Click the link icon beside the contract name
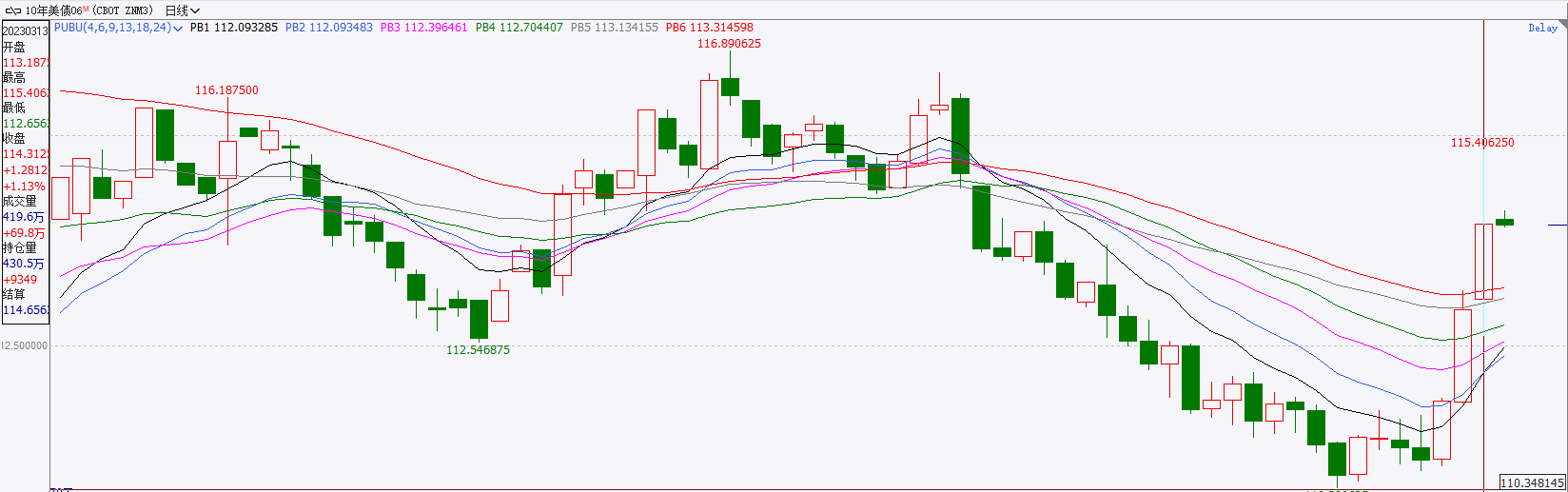 click(12, 10)
